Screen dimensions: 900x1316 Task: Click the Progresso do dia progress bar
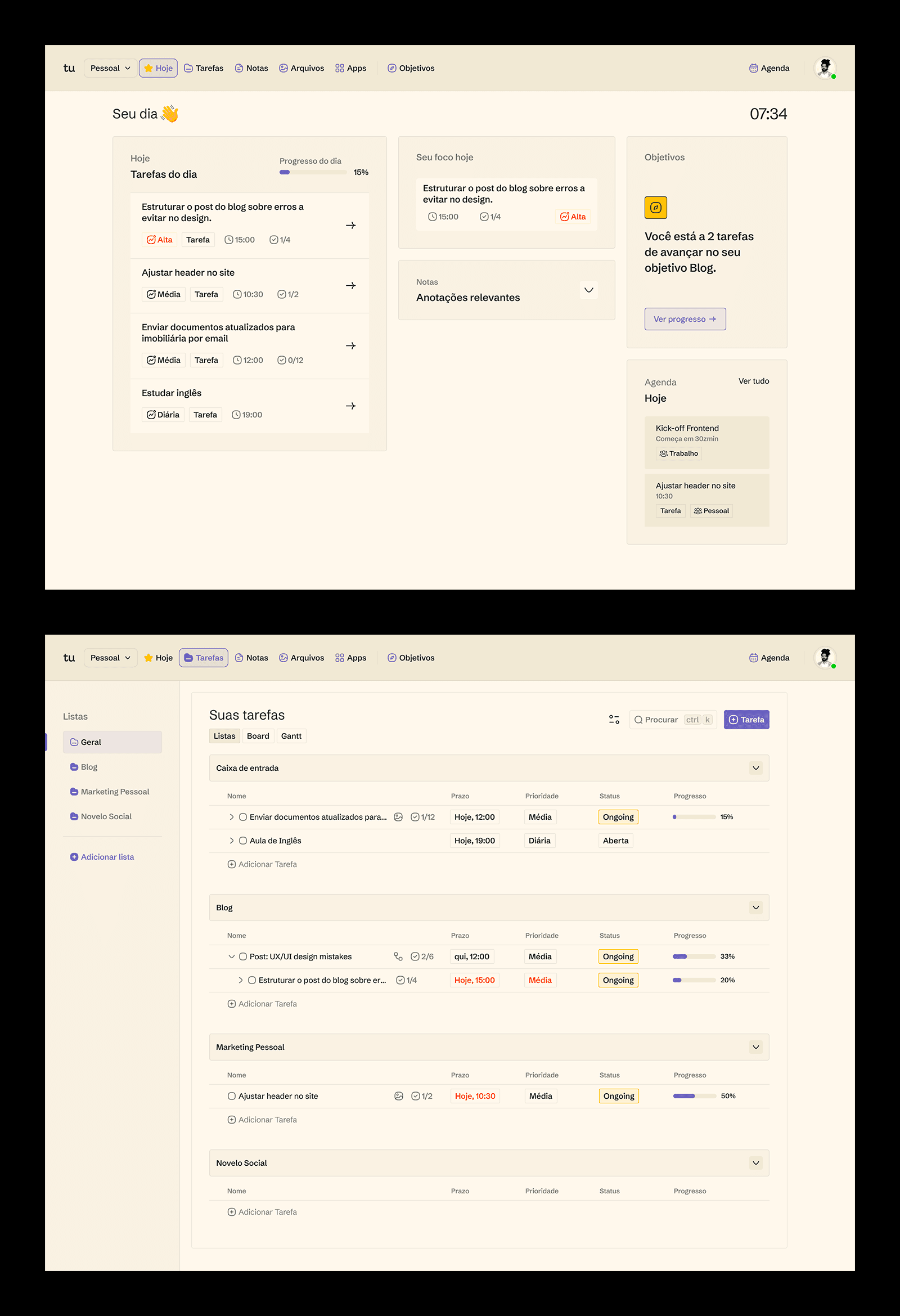[313, 172]
